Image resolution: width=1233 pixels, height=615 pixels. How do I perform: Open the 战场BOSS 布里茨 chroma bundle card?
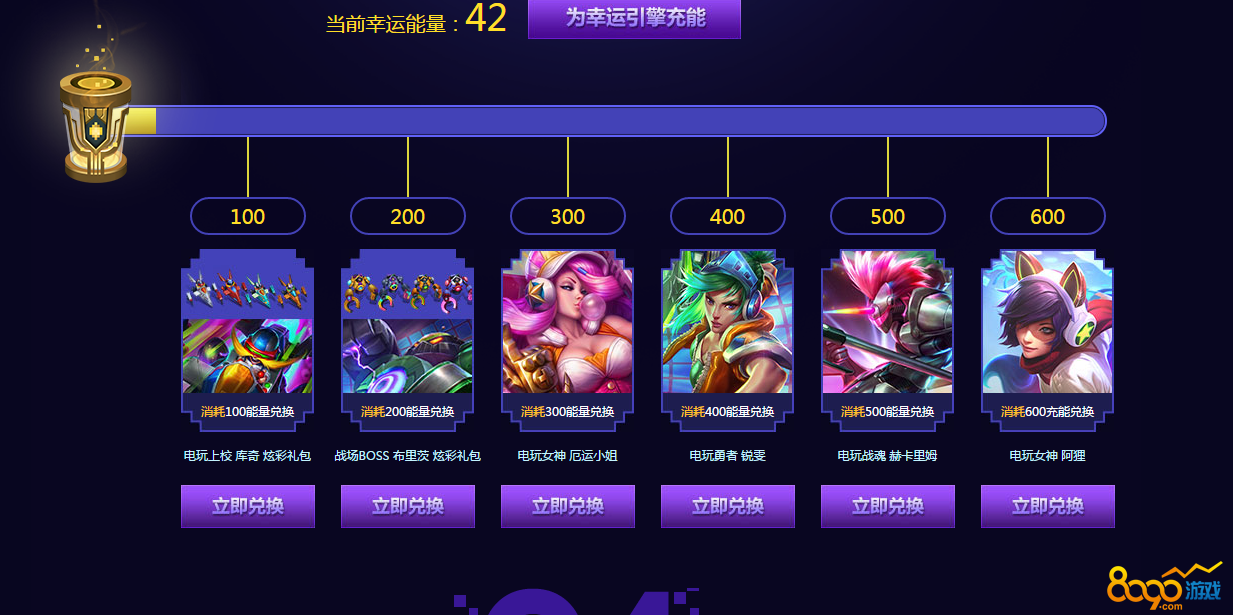tap(408, 340)
